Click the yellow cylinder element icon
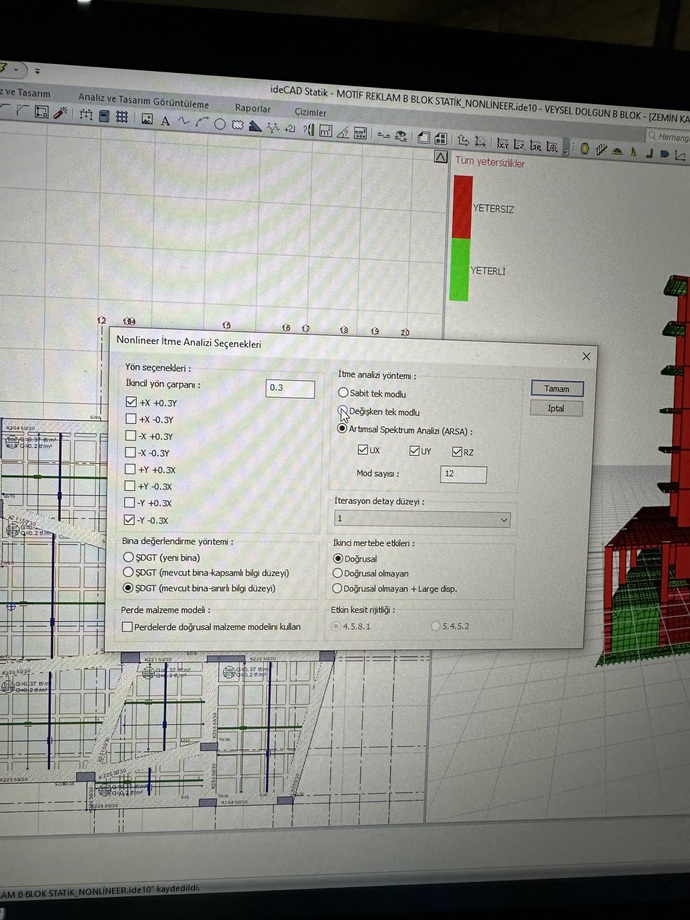The width and height of the screenshot is (690, 920). 585,148
